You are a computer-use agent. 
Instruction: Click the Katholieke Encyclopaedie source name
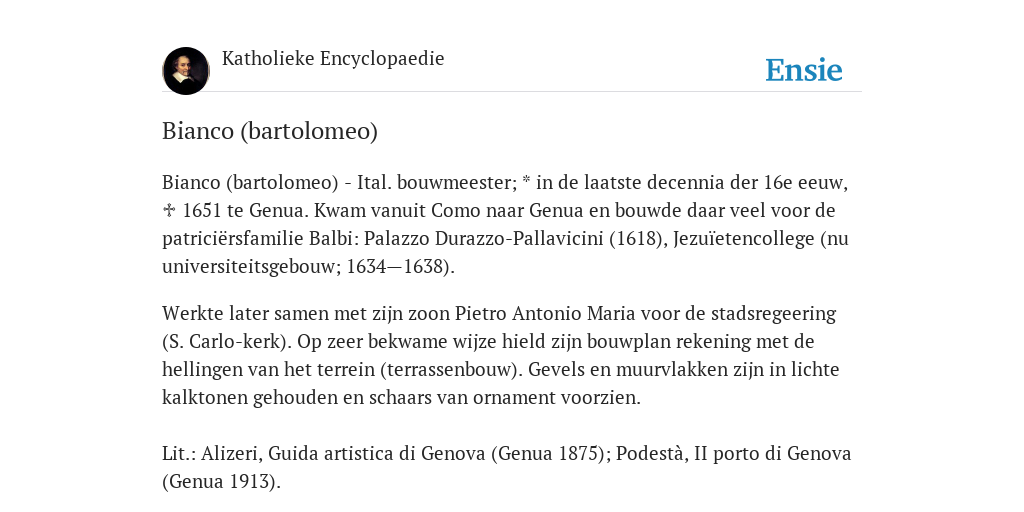[x=333, y=59]
